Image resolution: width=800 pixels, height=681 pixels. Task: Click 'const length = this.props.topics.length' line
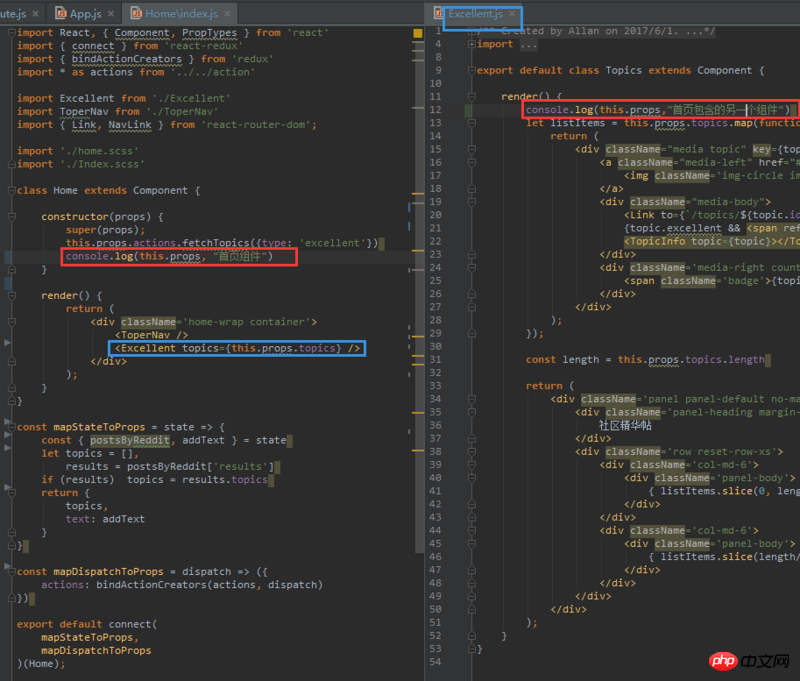645,360
